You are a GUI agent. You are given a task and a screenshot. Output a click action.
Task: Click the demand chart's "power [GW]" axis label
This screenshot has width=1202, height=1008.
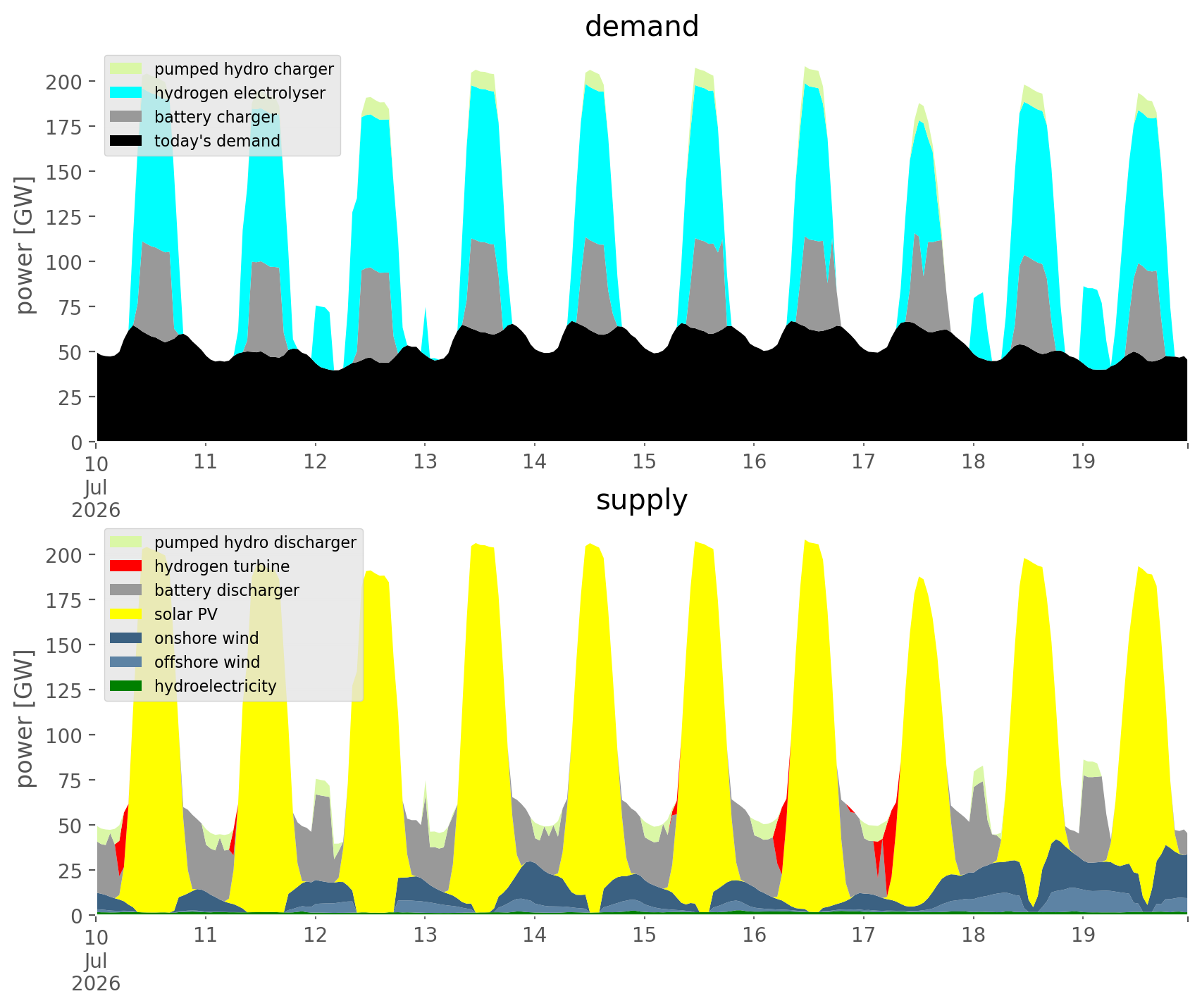click(26, 245)
